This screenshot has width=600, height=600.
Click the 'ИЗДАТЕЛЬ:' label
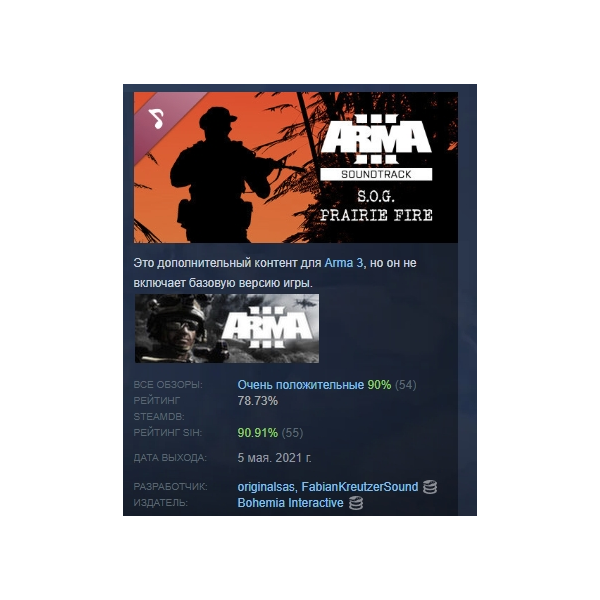click(x=161, y=502)
